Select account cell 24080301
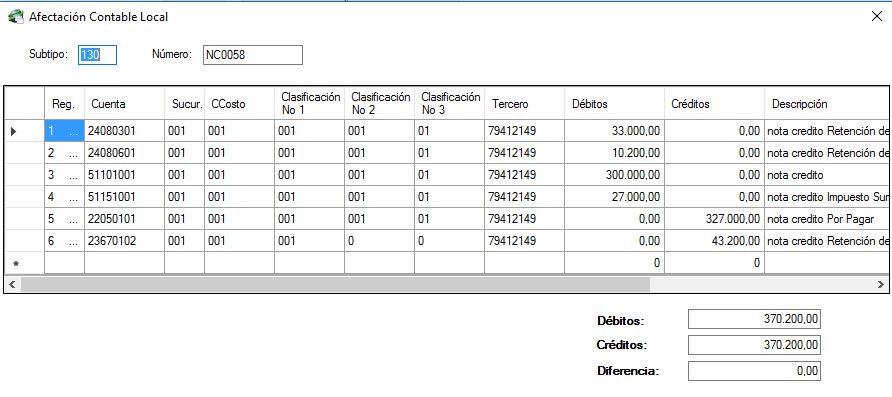This screenshot has height=397, width=892. (x=124, y=131)
